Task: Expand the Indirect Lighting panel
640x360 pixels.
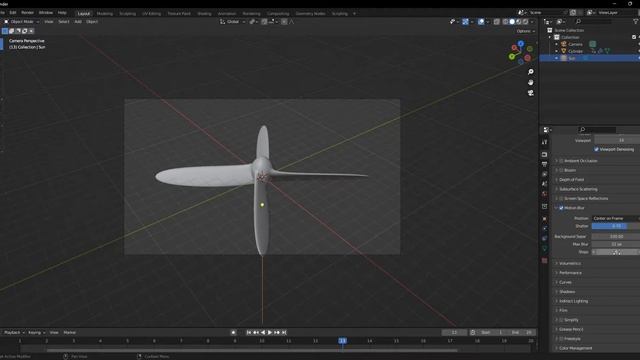Action: 573,301
